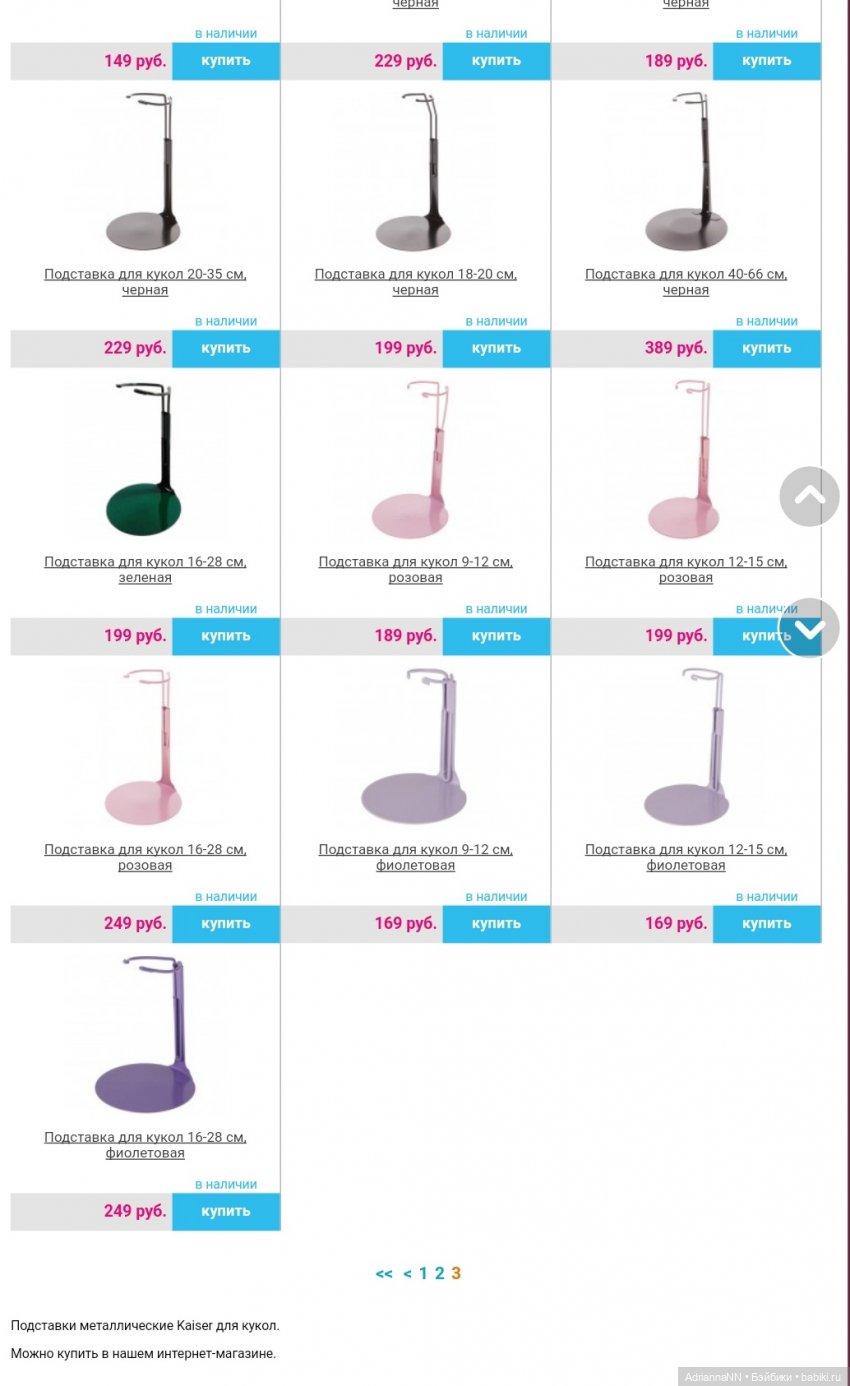Click the scroll-up arrow circle
This screenshot has width=850, height=1386.
tap(809, 496)
